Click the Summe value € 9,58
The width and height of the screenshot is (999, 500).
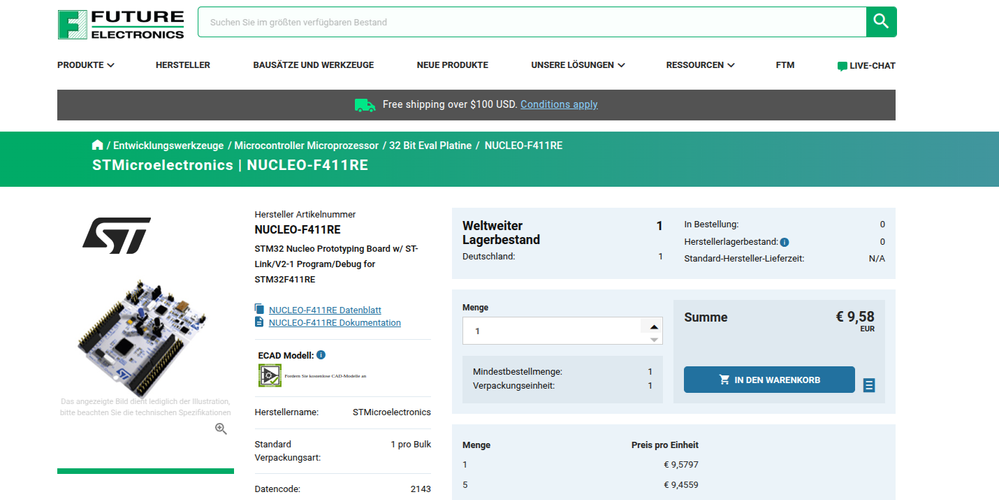coord(855,317)
